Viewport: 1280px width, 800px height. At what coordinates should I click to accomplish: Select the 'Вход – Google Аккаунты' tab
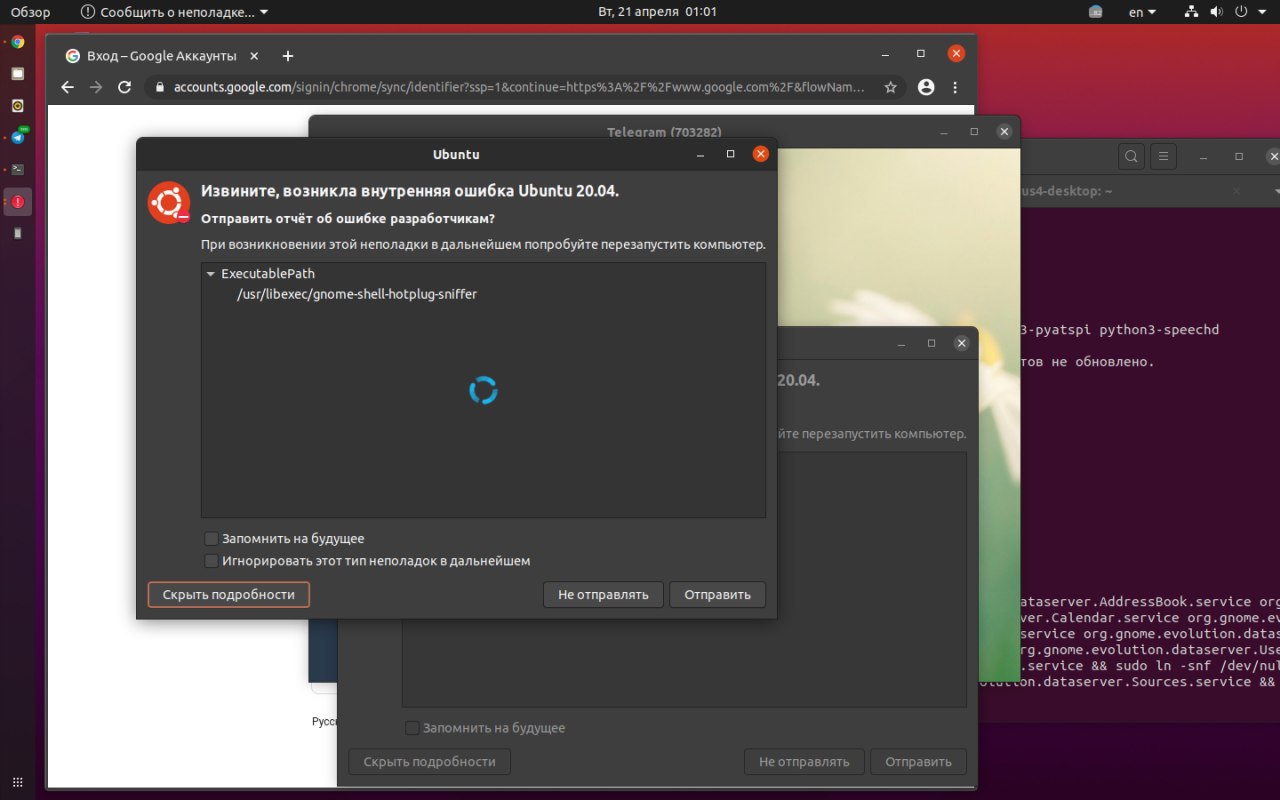[161, 56]
